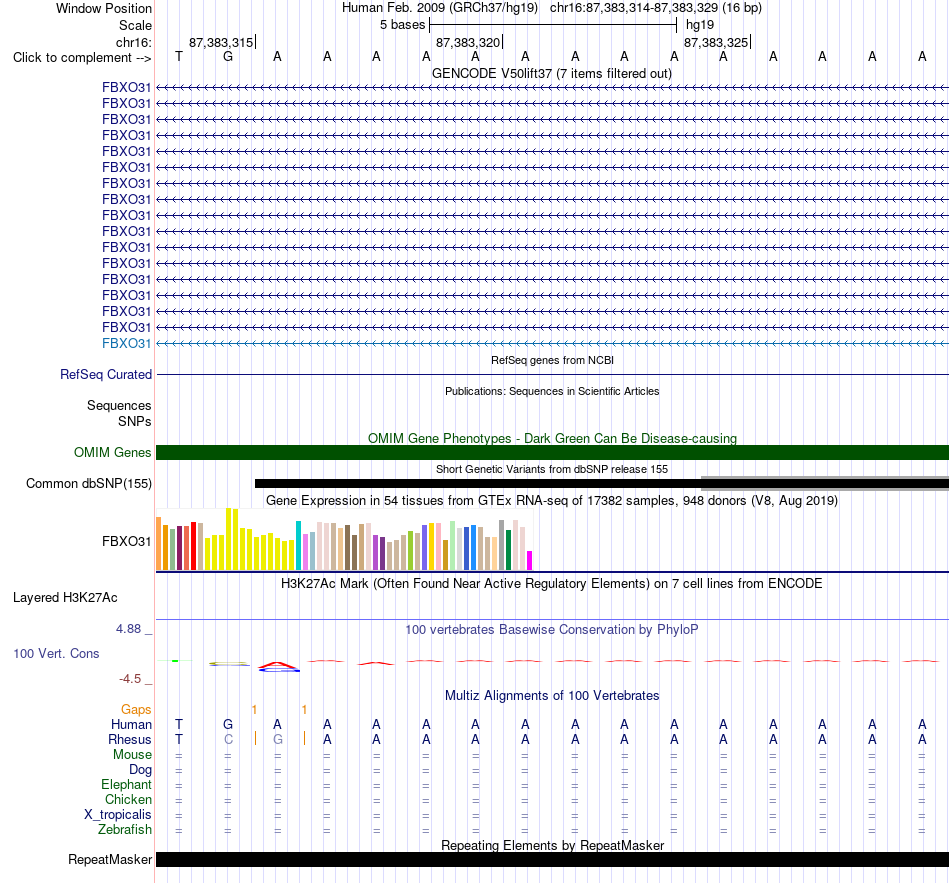
Task: Click position label 87,383,320
Action: coord(468,42)
